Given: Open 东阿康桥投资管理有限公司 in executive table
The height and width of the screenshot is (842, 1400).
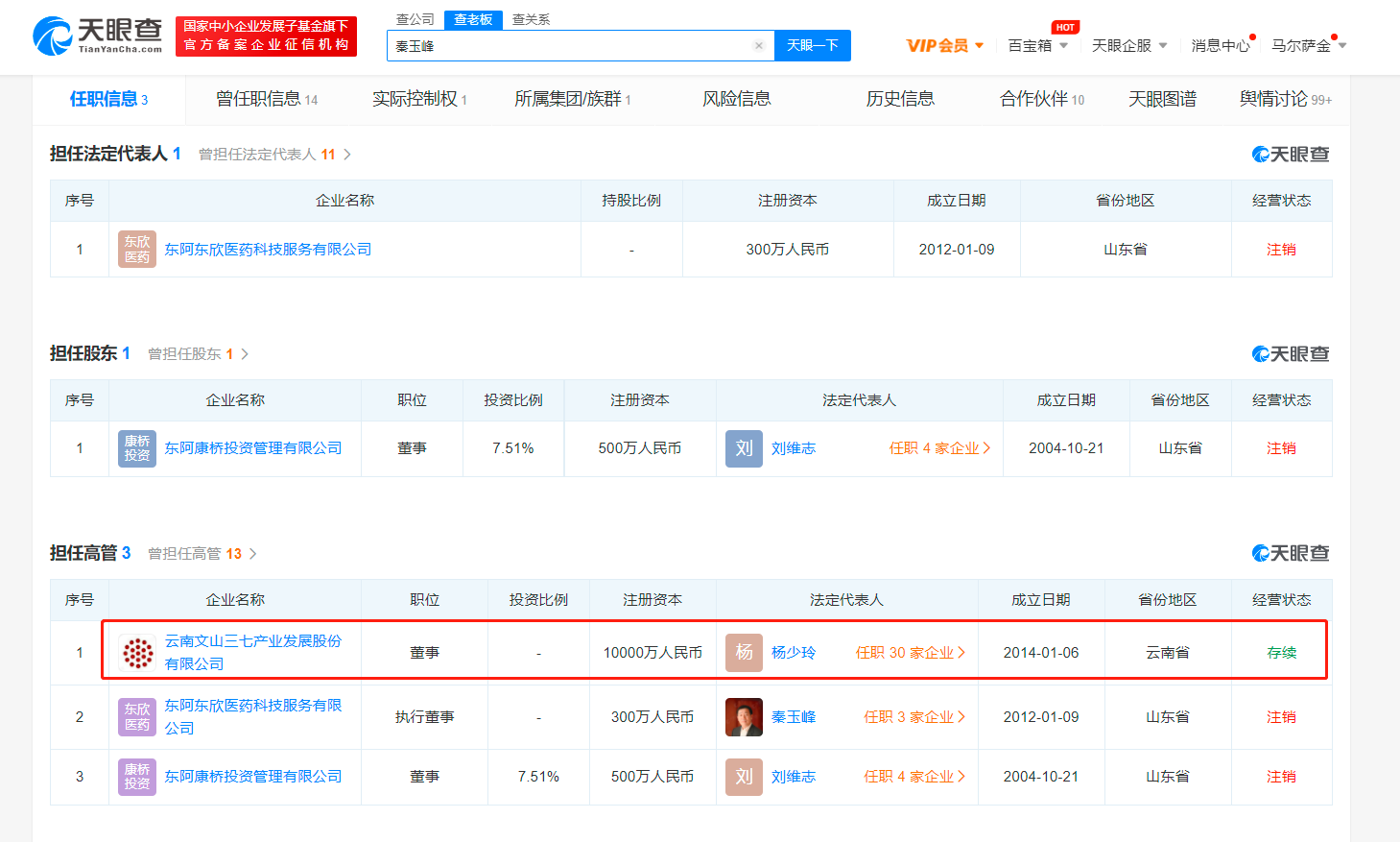Looking at the screenshot, I should (x=253, y=777).
